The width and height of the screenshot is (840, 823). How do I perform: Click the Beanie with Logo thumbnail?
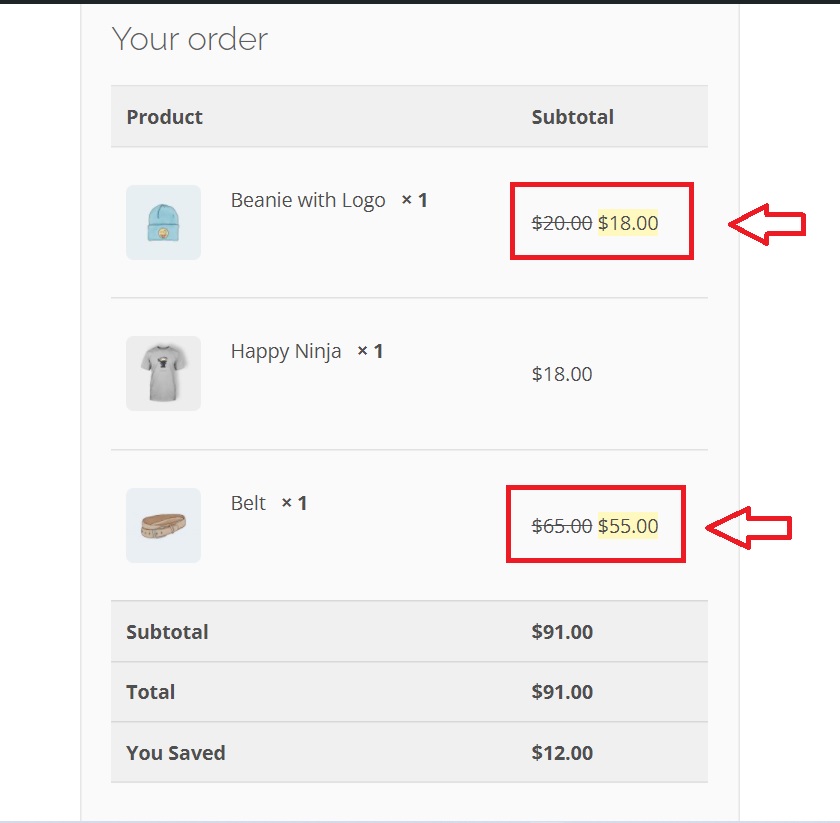163,222
